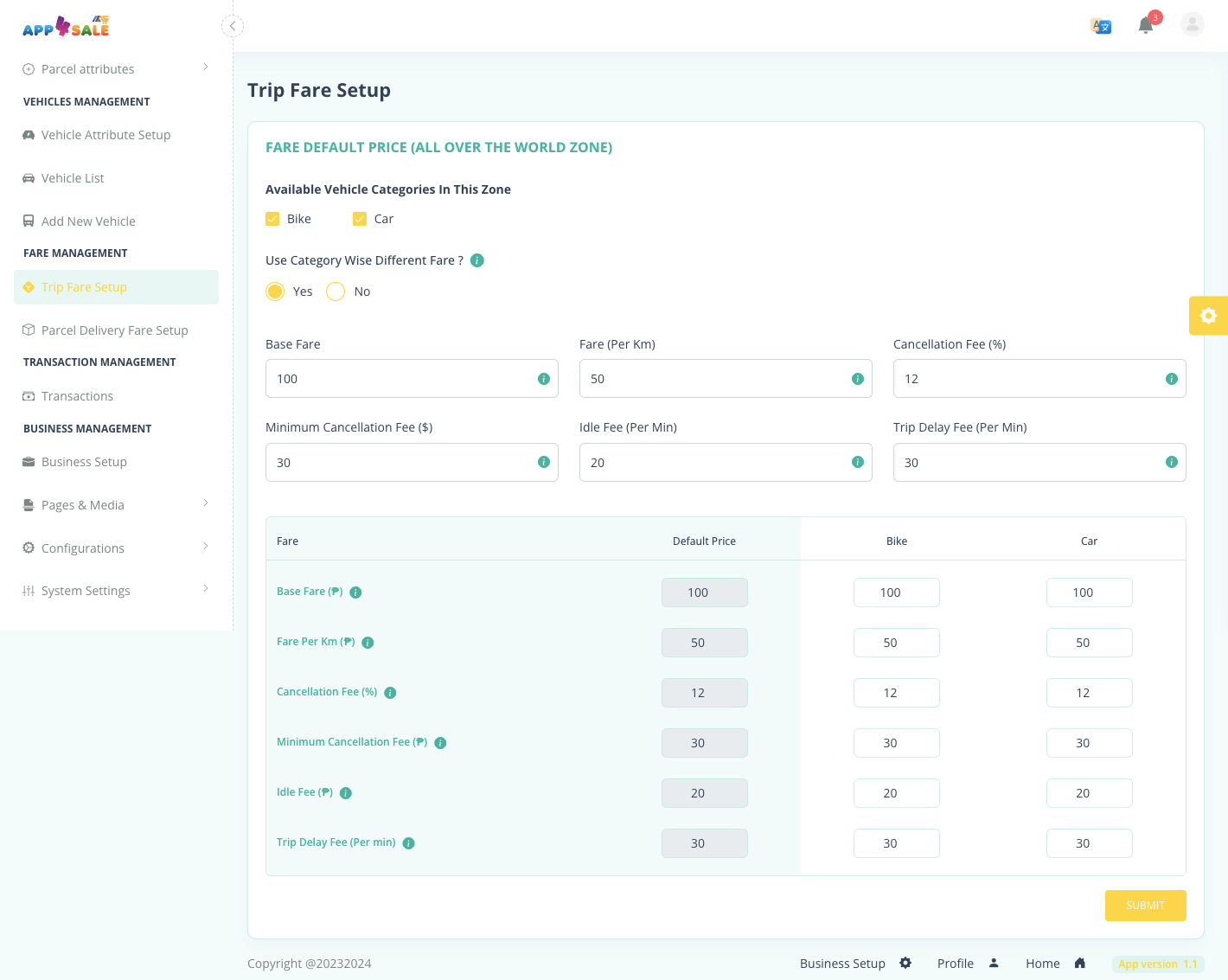Open the notifications bell
This screenshot has width=1228, height=980.
click(1146, 25)
